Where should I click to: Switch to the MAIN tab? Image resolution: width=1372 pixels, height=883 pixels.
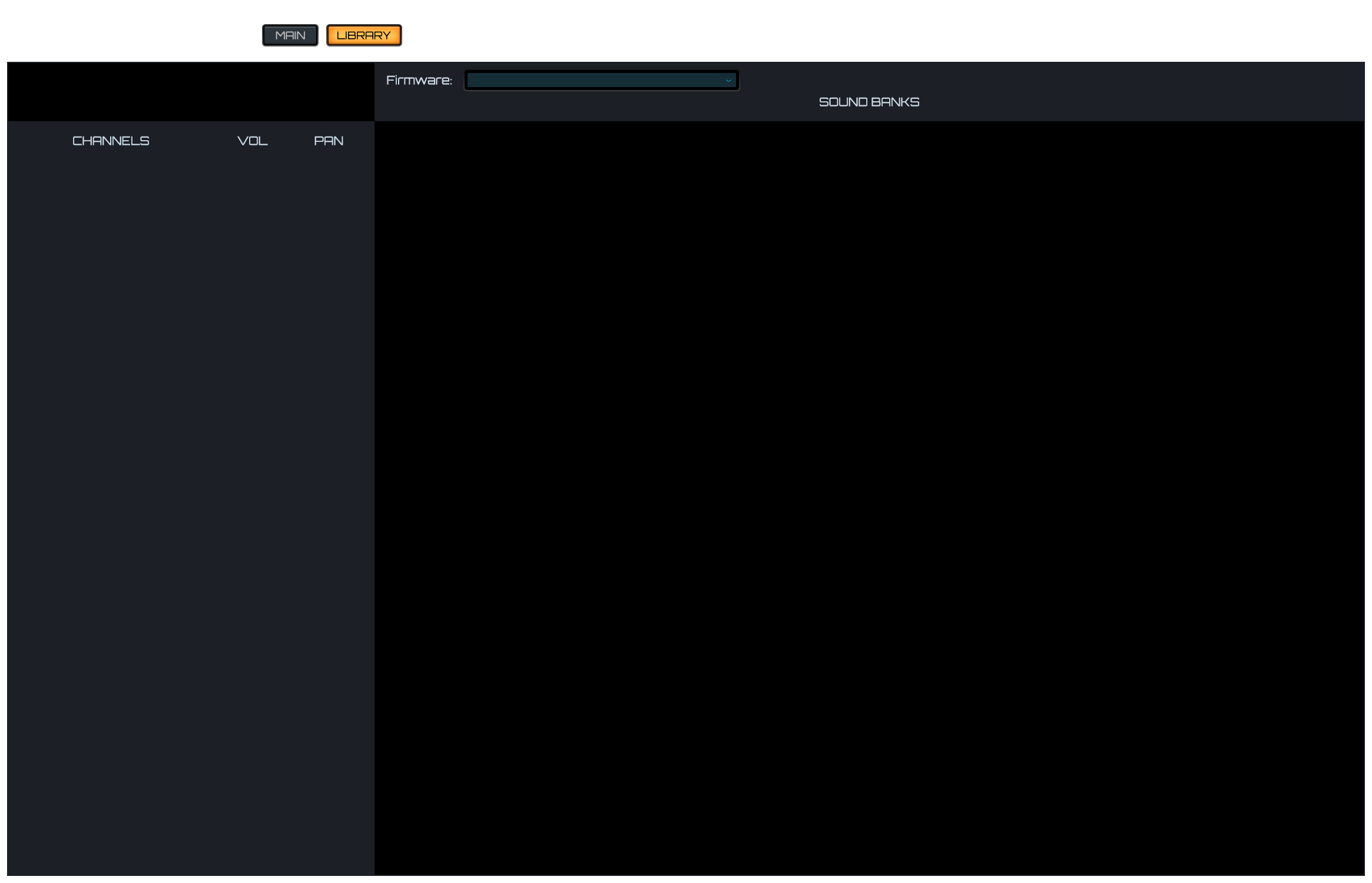pyautogui.click(x=290, y=35)
